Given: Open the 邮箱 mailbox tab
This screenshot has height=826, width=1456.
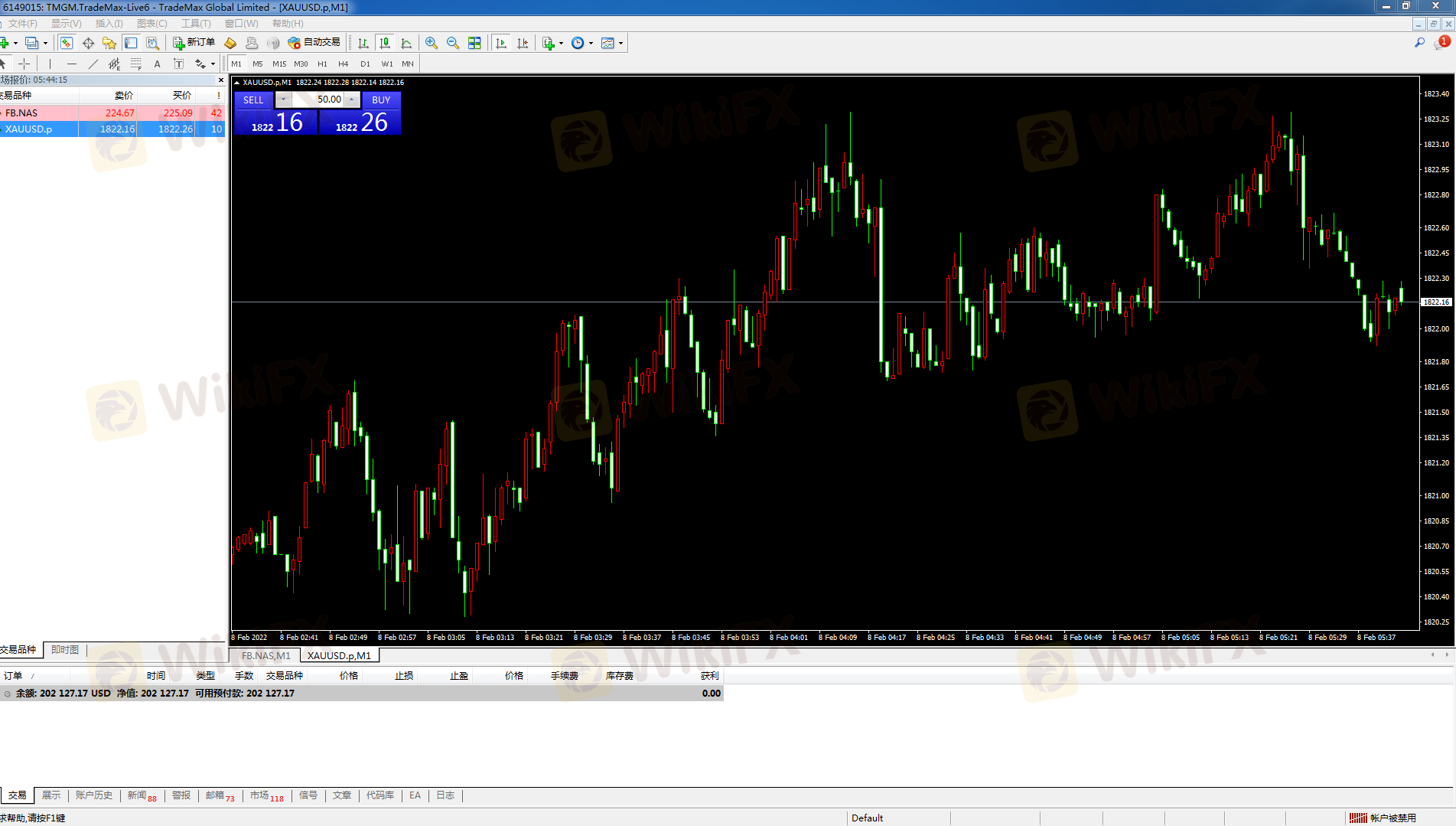Looking at the screenshot, I should 220,795.
